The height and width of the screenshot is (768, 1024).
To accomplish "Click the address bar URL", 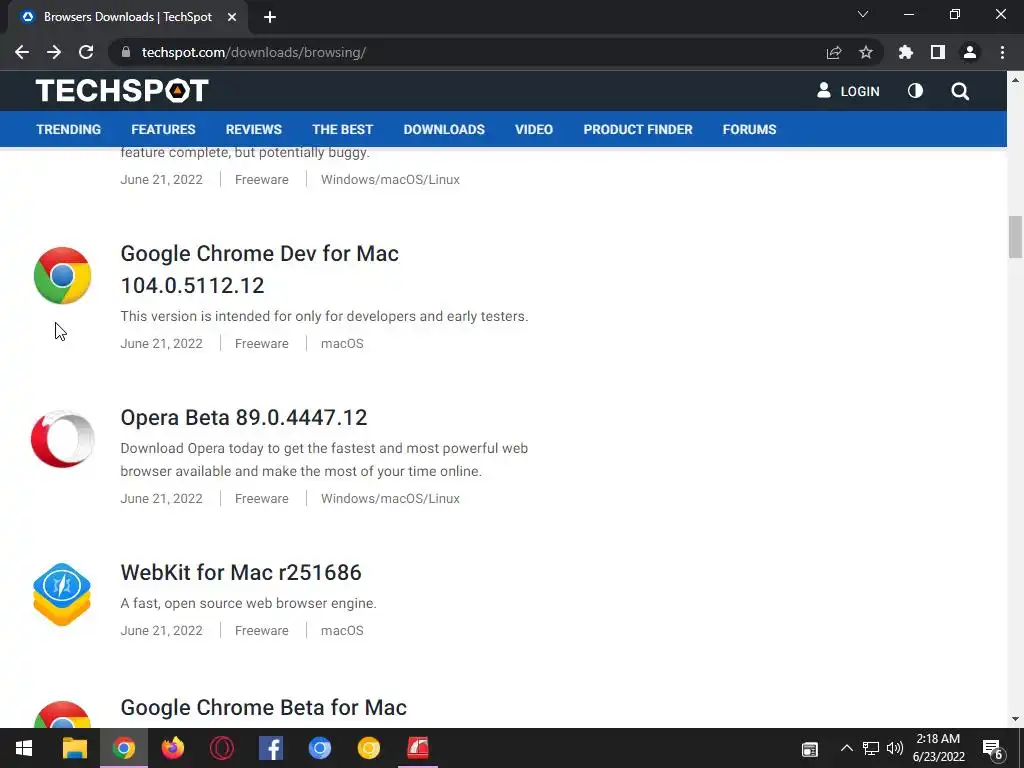I will click(x=253, y=52).
